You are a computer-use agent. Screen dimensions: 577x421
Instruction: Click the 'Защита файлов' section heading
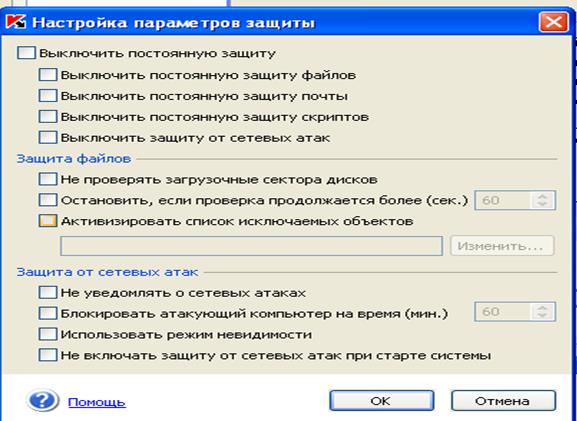pos(74,159)
